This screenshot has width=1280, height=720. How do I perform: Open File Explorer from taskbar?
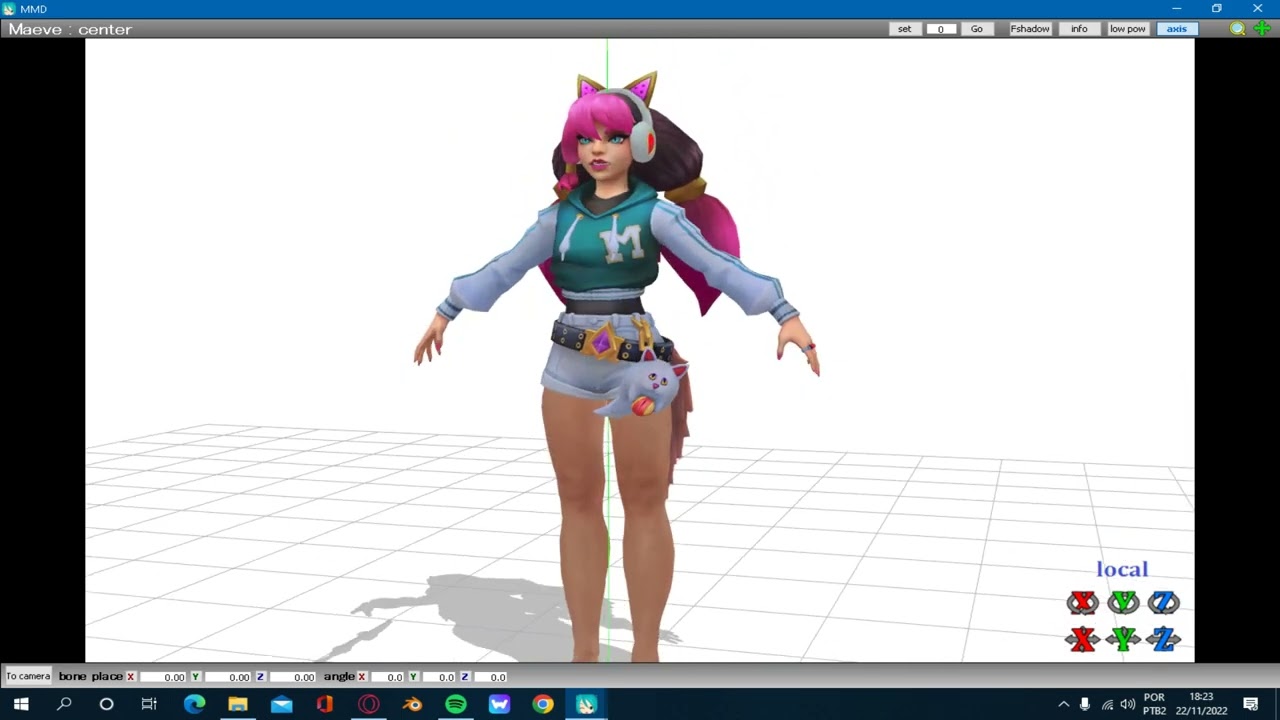pyautogui.click(x=238, y=705)
